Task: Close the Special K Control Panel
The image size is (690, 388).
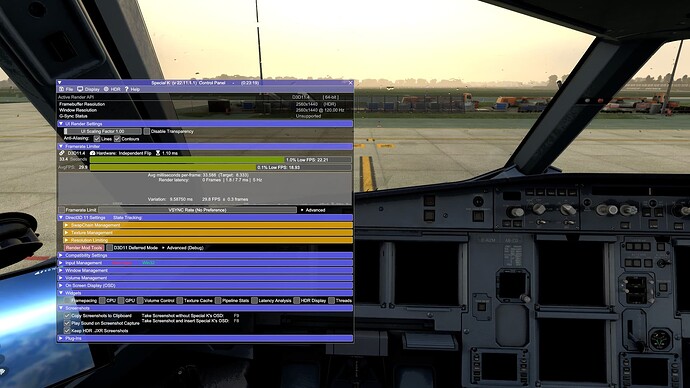Action: [x=350, y=83]
